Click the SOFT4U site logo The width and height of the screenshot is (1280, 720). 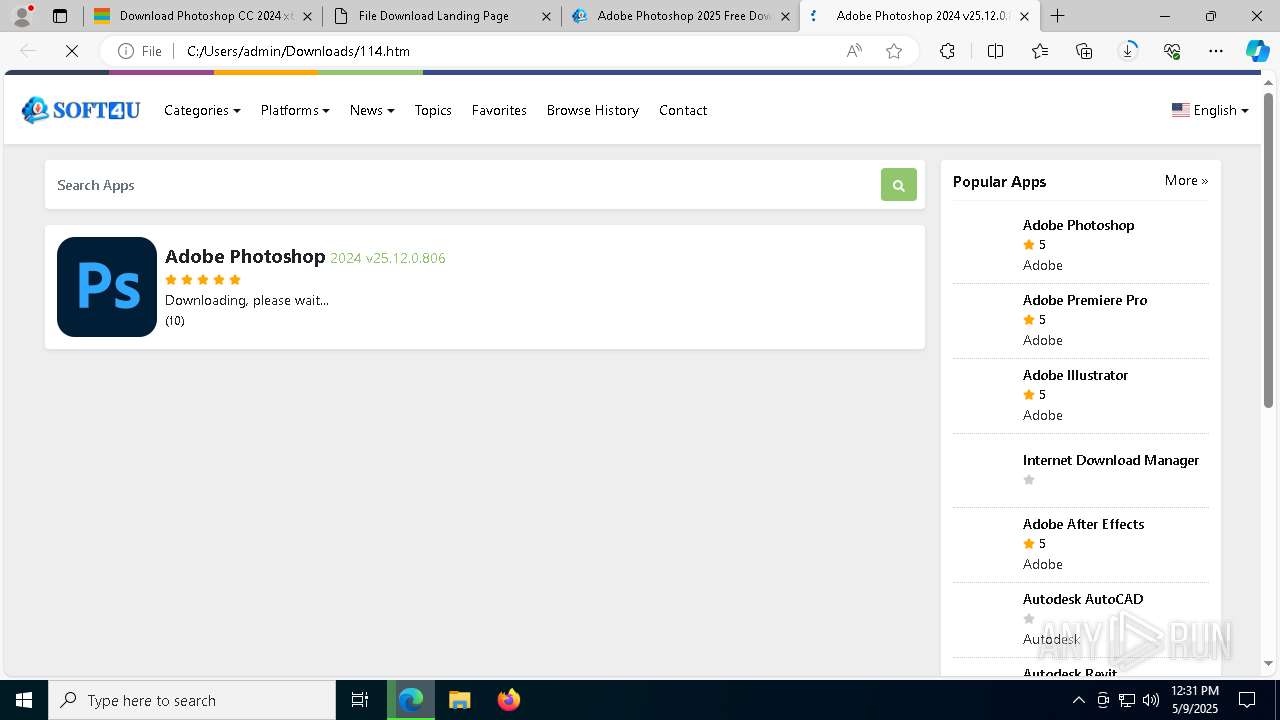coord(81,110)
